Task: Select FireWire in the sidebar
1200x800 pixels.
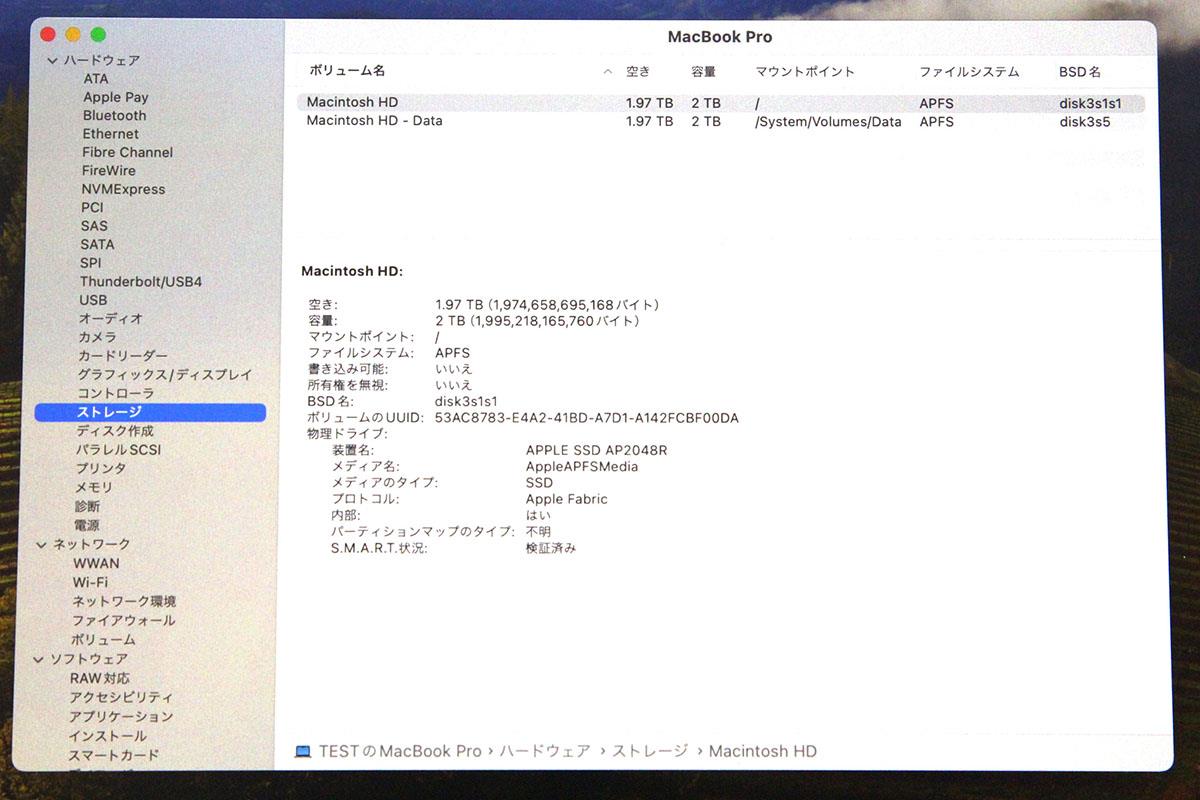Action: 108,171
